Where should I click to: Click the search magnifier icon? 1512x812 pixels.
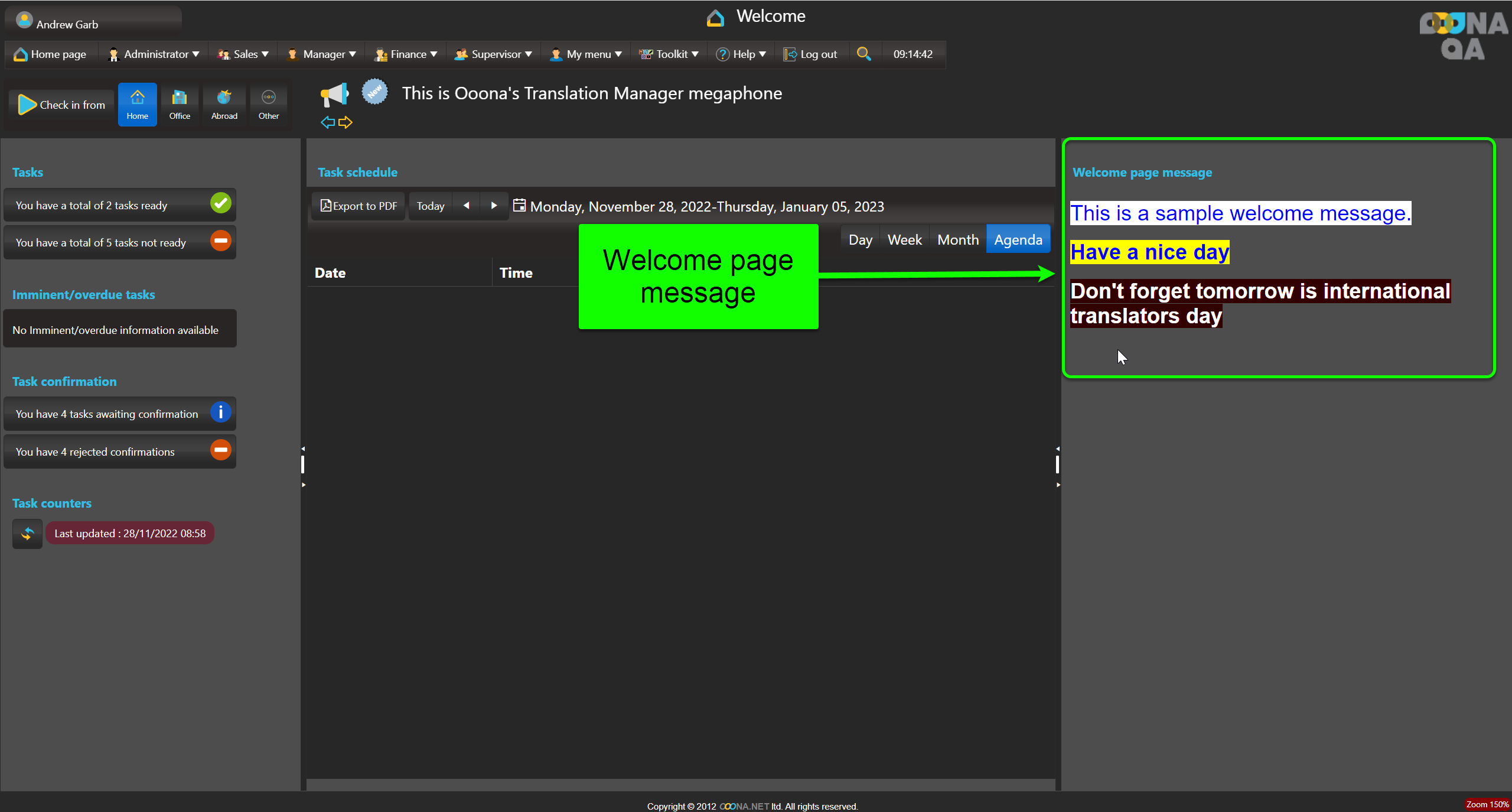pyautogui.click(x=863, y=54)
